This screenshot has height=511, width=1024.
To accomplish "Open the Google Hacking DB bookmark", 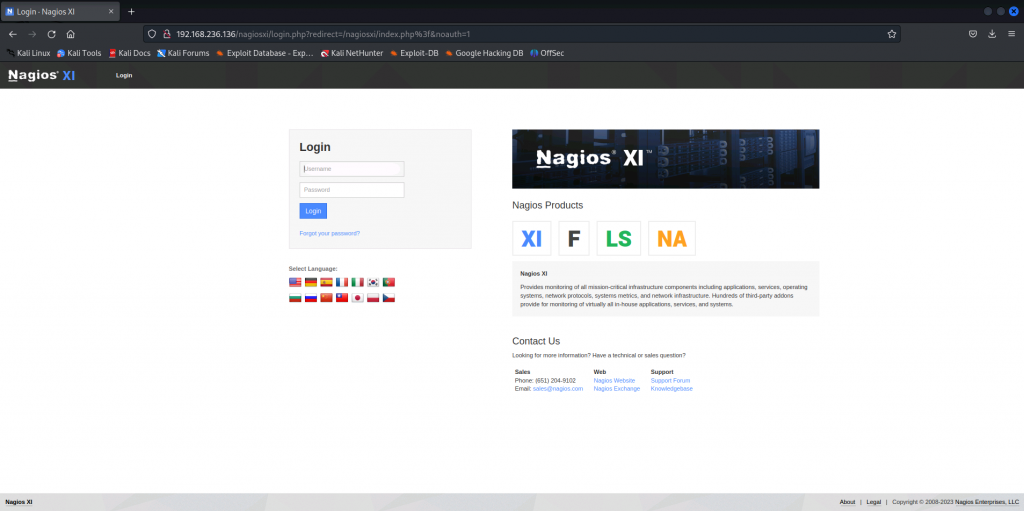I will [x=484, y=53].
